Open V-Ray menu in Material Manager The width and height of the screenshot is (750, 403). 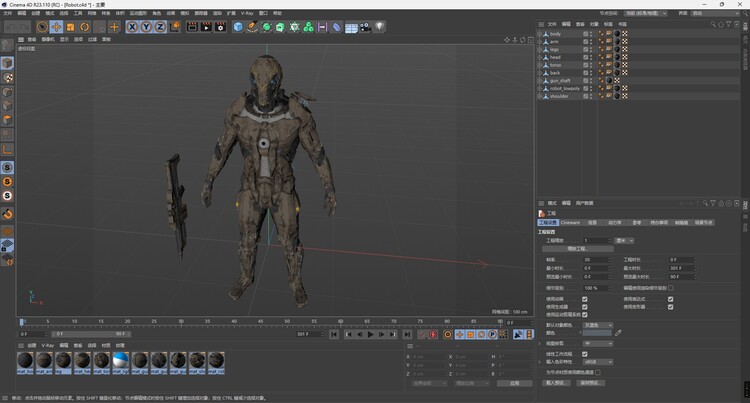pos(47,345)
